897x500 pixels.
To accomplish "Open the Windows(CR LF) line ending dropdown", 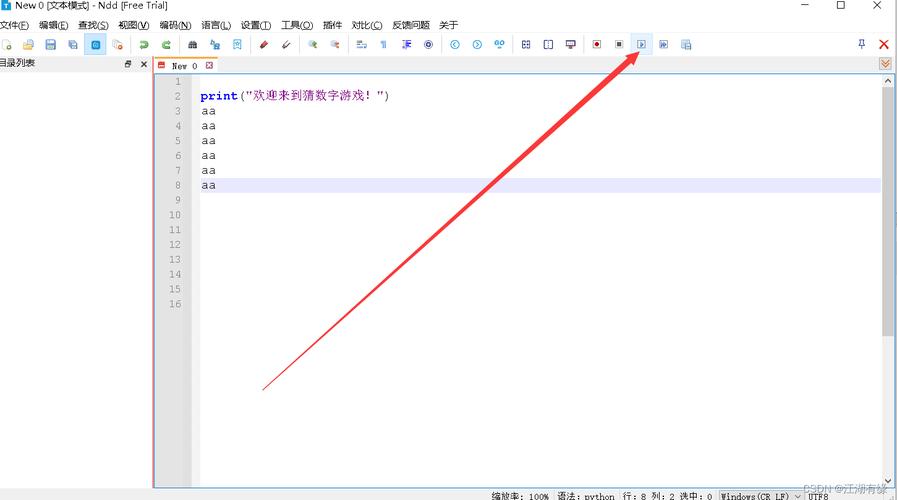I will click(760, 495).
